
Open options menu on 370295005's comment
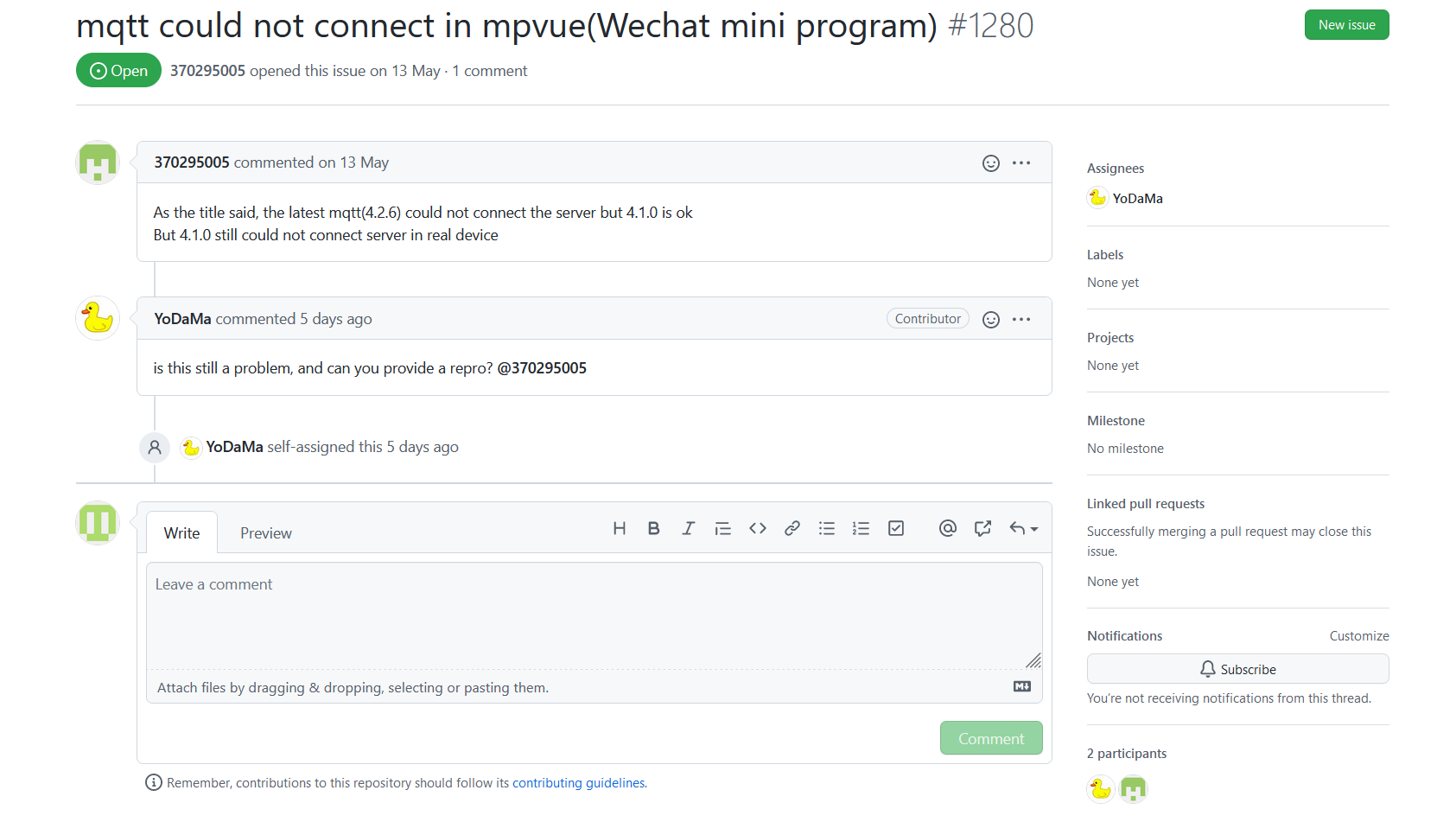1021,163
